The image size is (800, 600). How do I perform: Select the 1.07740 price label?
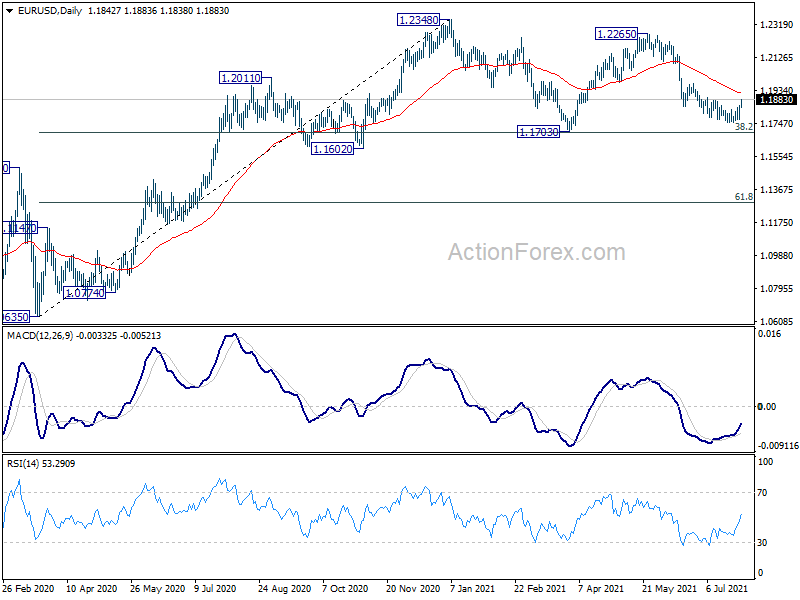85,293
